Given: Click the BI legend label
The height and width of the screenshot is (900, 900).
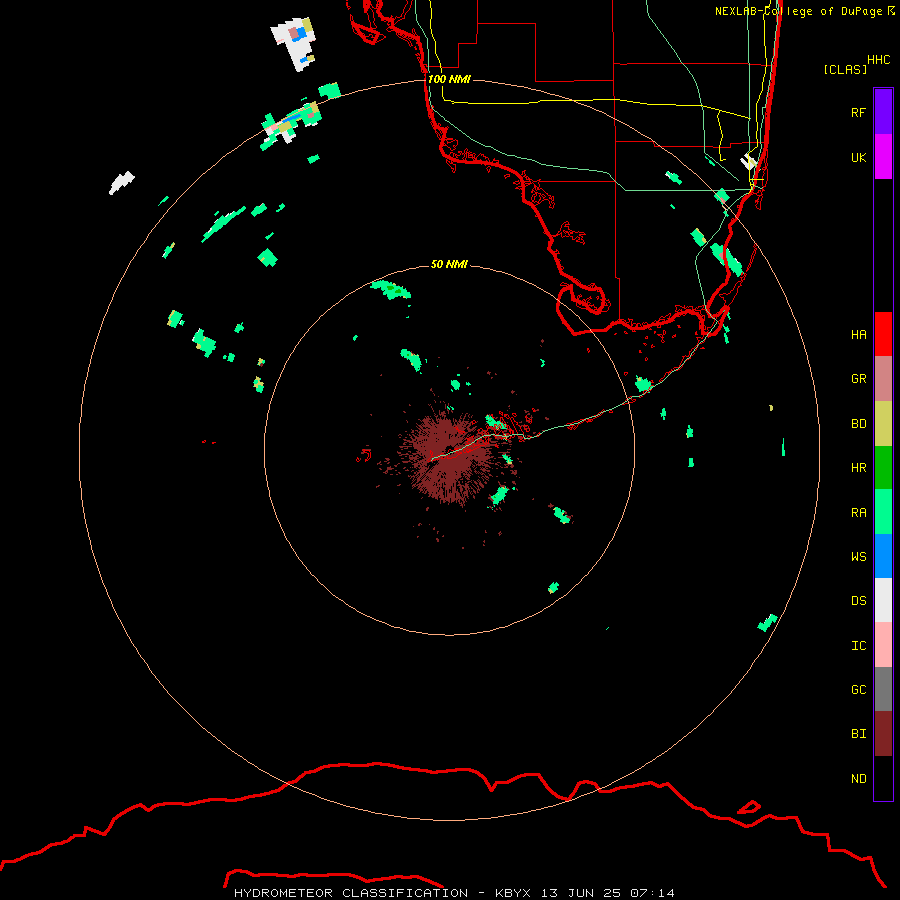Looking at the screenshot, I should click(858, 734).
